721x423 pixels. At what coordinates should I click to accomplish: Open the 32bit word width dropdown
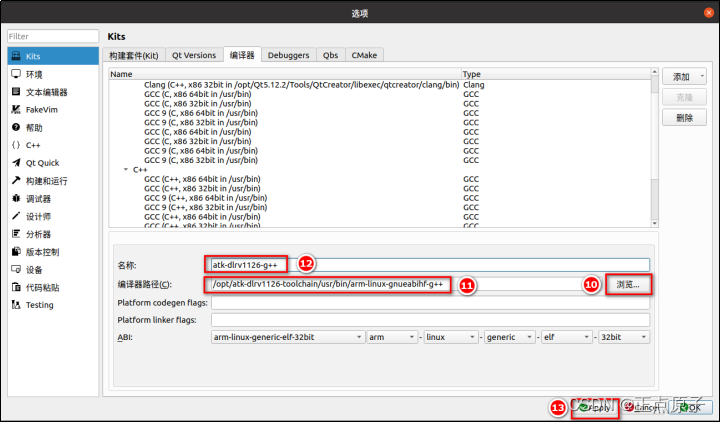(624, 337)
